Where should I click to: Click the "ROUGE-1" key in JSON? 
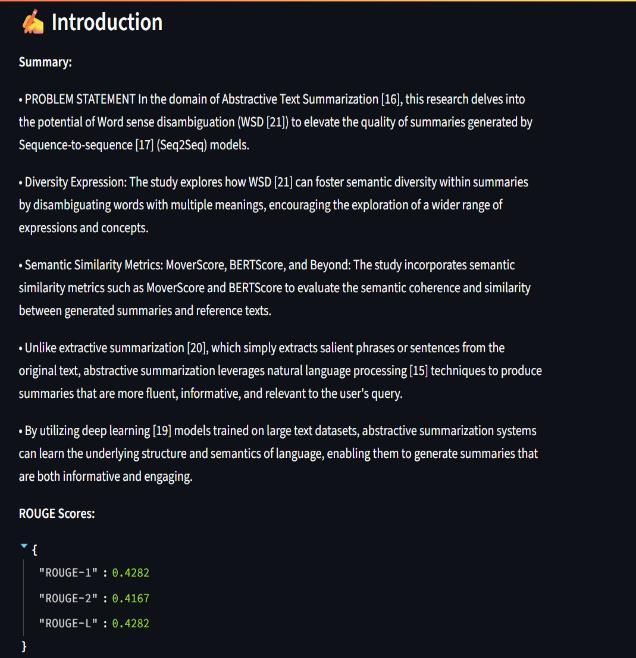[x=68, y=573]
